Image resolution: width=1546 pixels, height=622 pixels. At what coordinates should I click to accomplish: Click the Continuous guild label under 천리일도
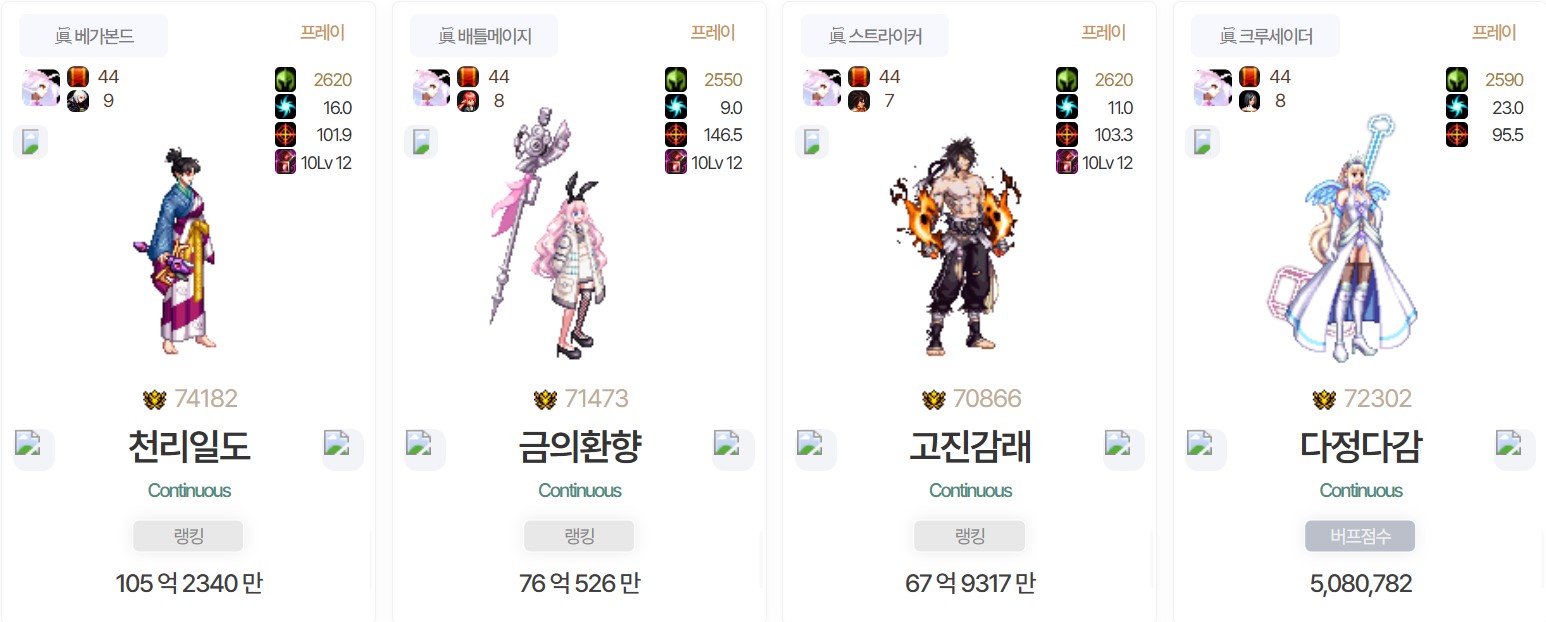[x=189, y=491]
